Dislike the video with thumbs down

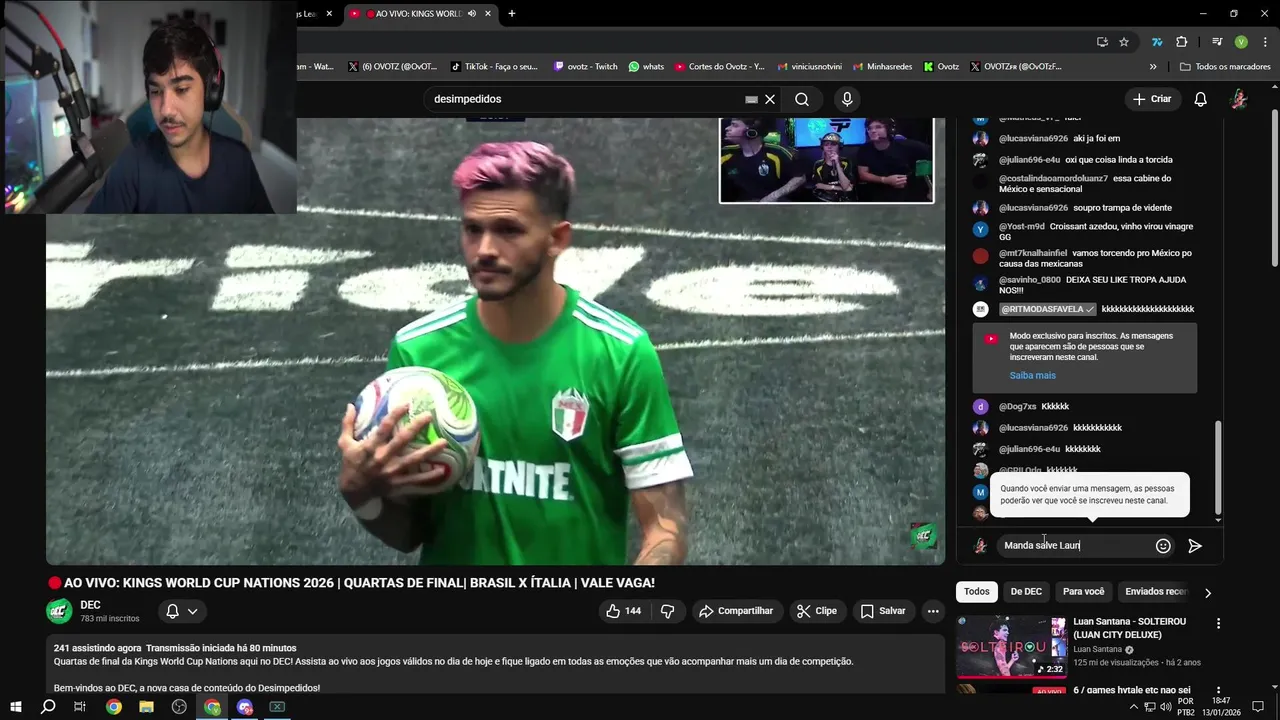click(667, 611)
